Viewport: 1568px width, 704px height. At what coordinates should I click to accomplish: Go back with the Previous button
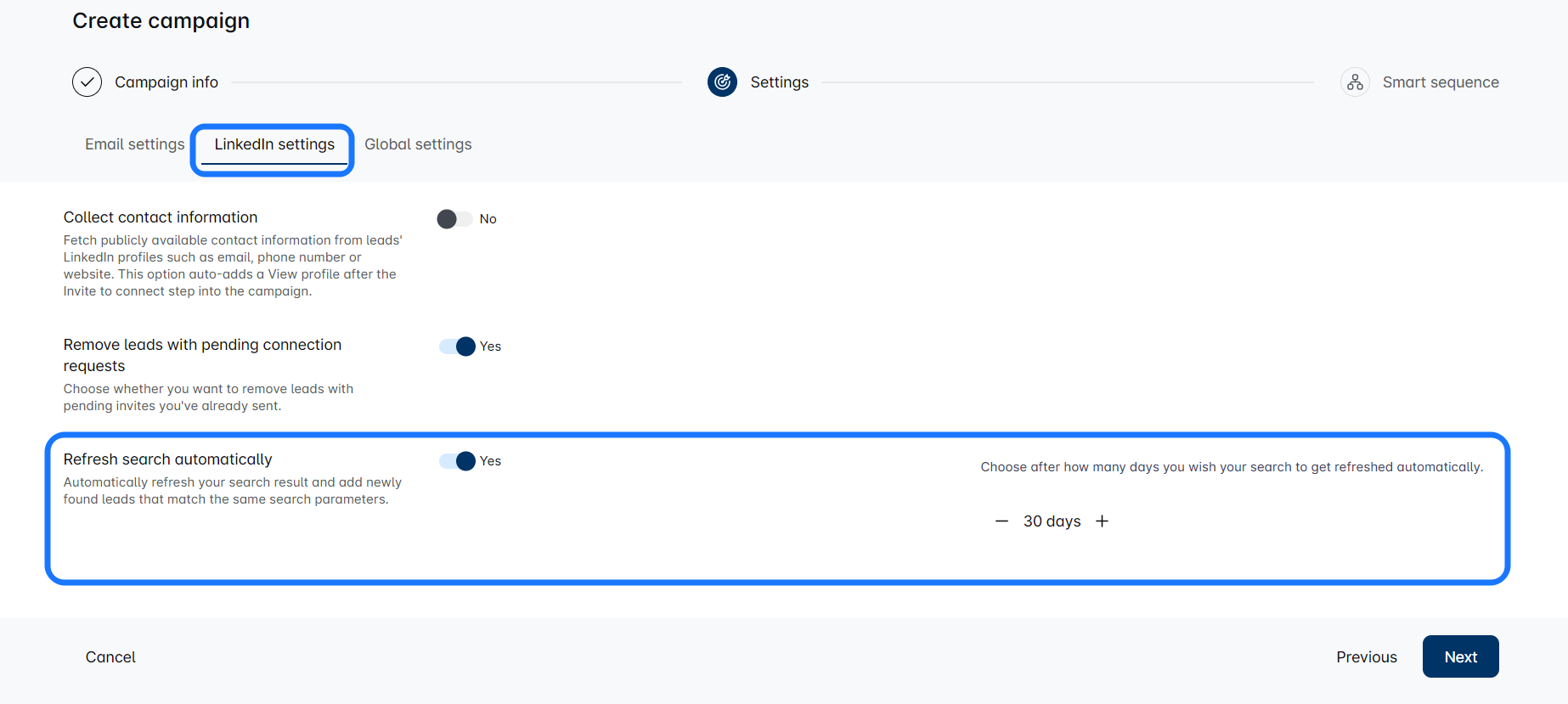1366,657
